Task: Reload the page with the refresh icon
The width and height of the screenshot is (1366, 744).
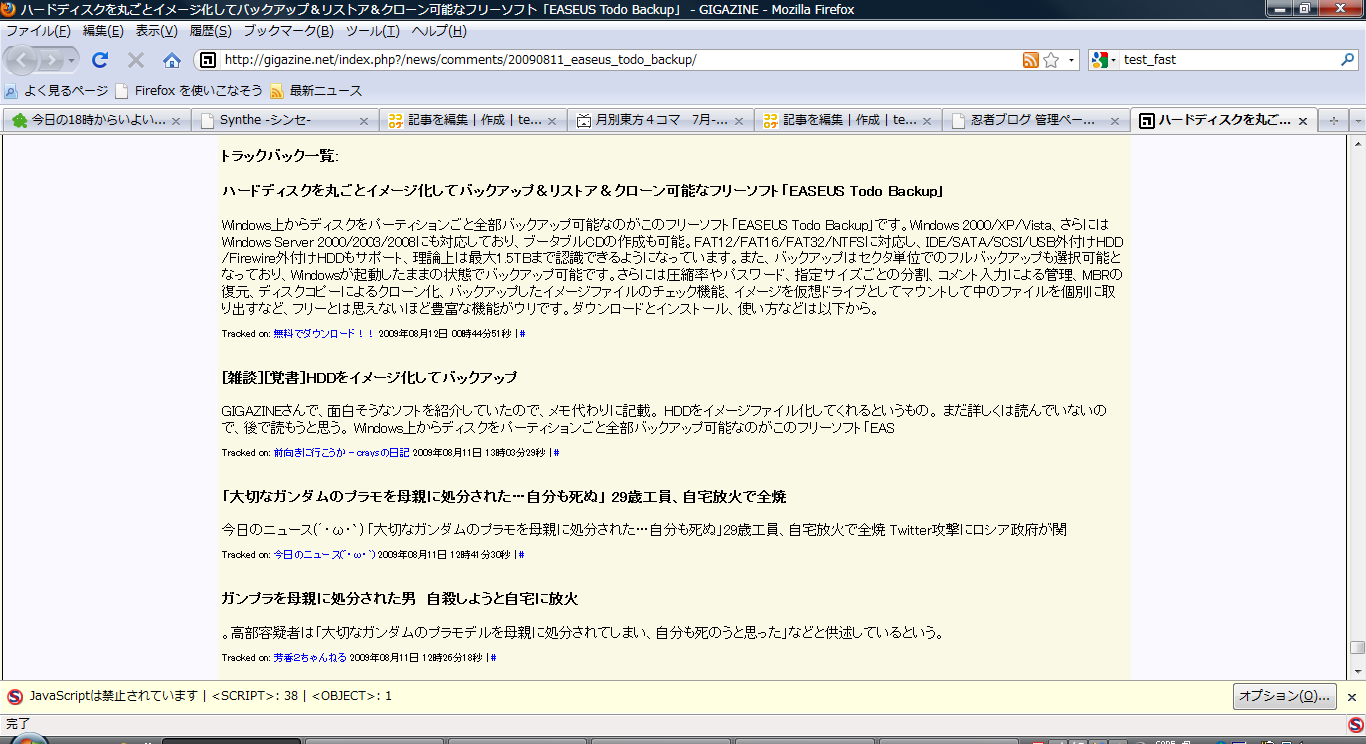Action: tap(100, 60)
